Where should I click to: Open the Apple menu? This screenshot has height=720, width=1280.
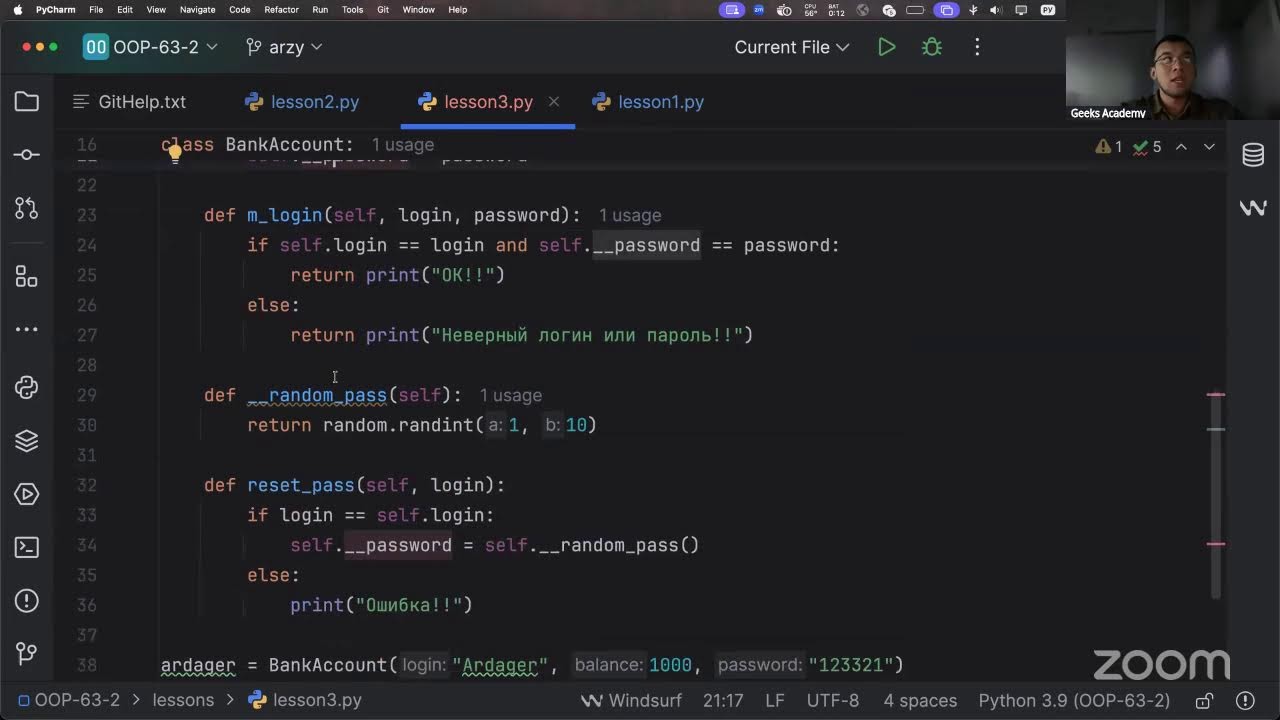tap(17, 10)
